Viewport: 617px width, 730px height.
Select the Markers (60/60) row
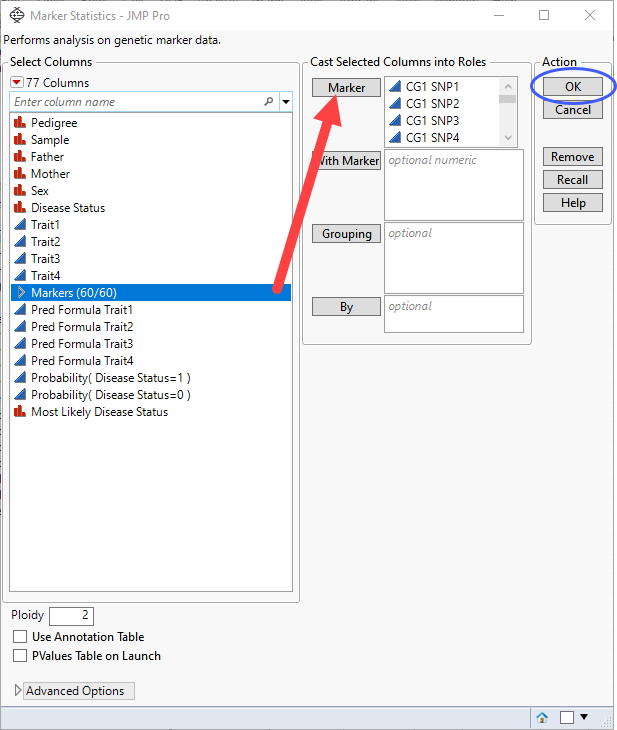(x=151, y=292)
